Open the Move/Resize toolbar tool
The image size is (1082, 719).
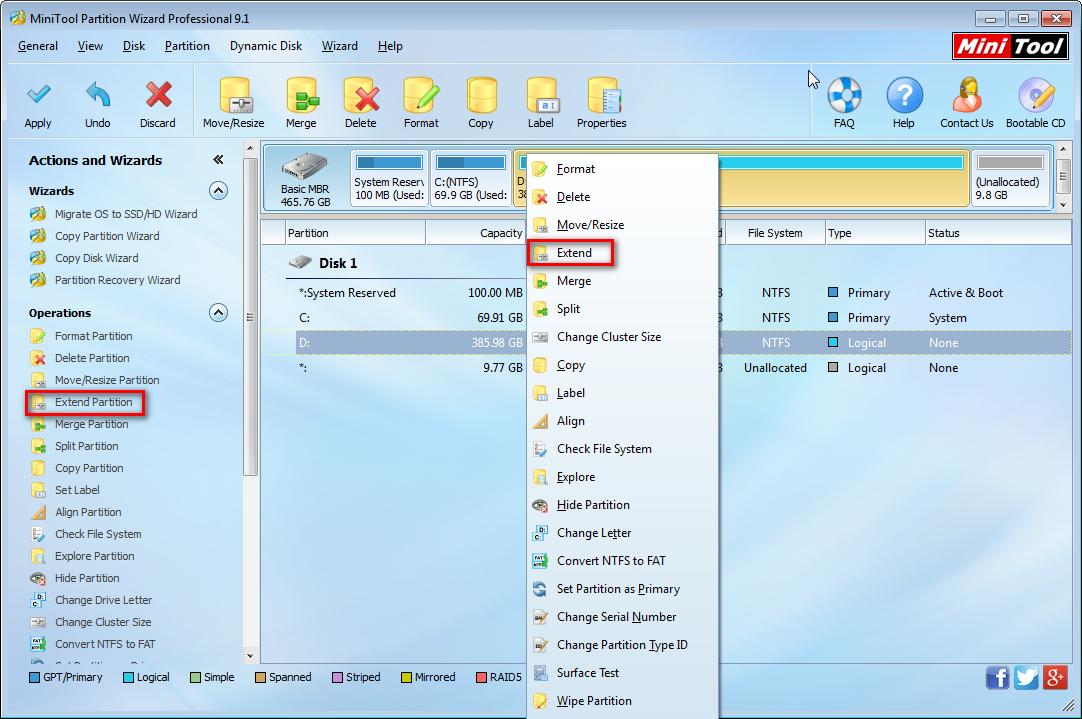[233, 104]
